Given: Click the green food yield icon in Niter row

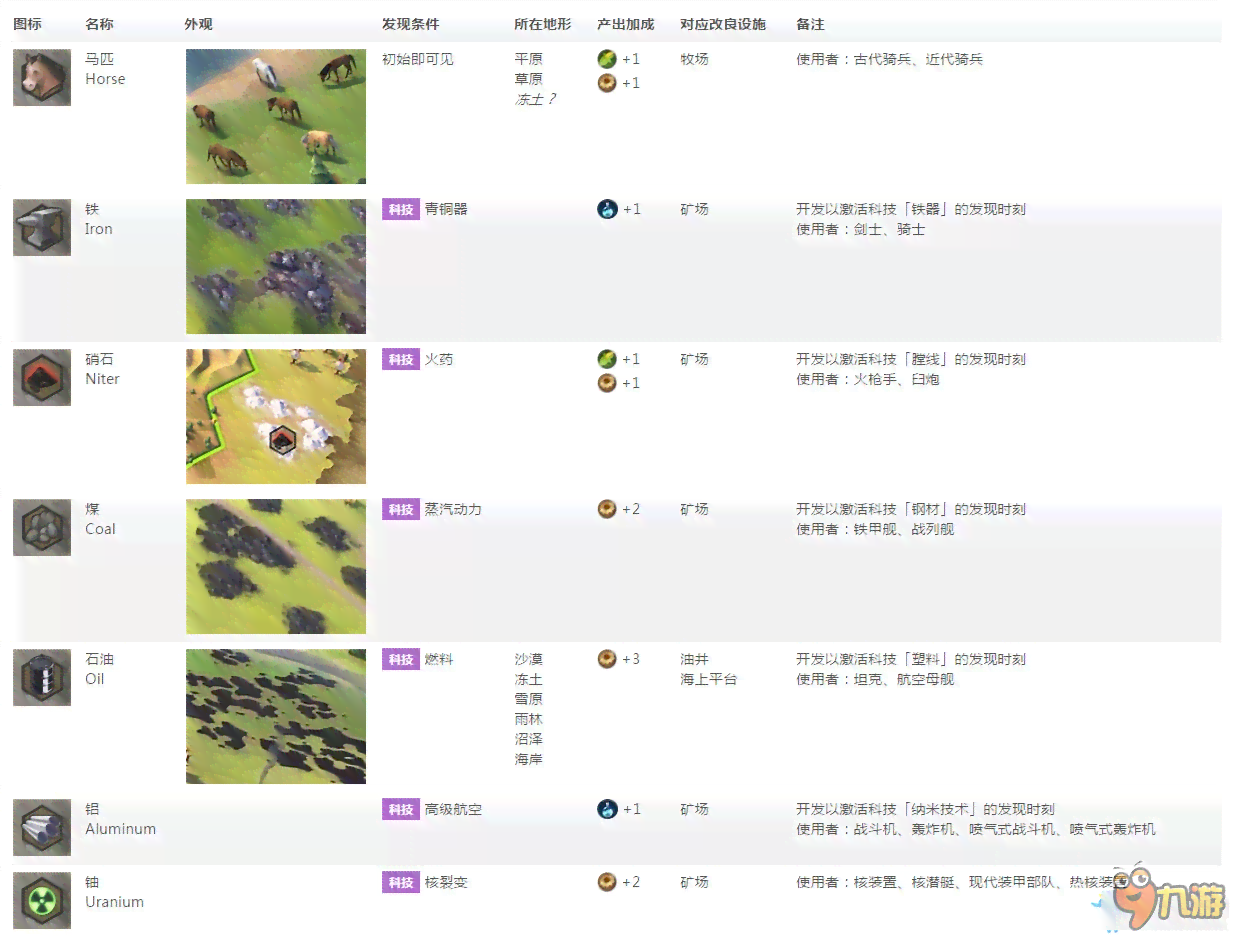Looking at the screenshot, I should [x=607, y=359].
